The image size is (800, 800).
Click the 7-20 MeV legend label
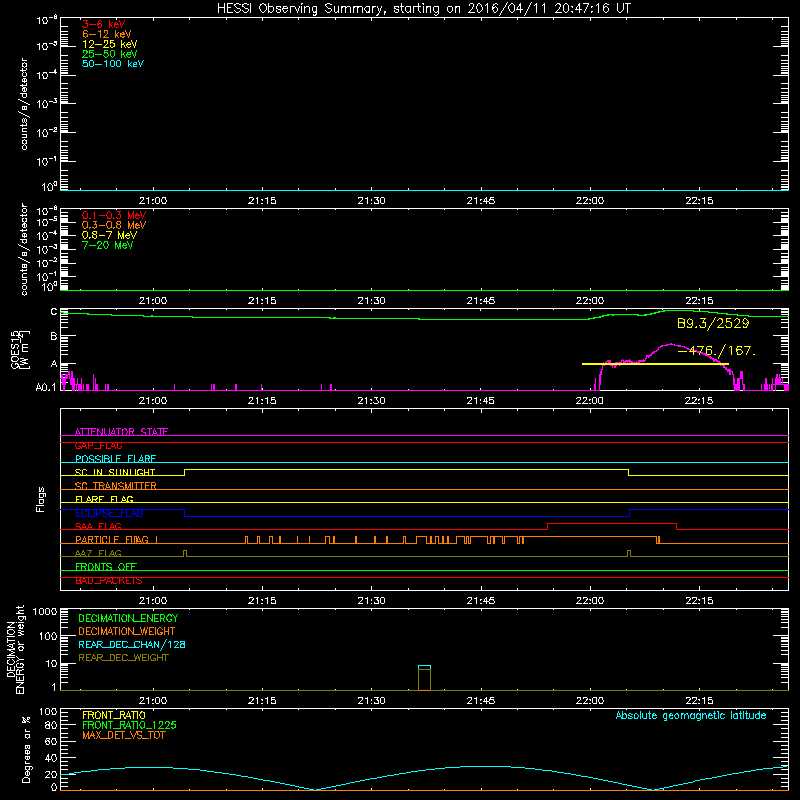pyautogui.click(x=107, y=245)
